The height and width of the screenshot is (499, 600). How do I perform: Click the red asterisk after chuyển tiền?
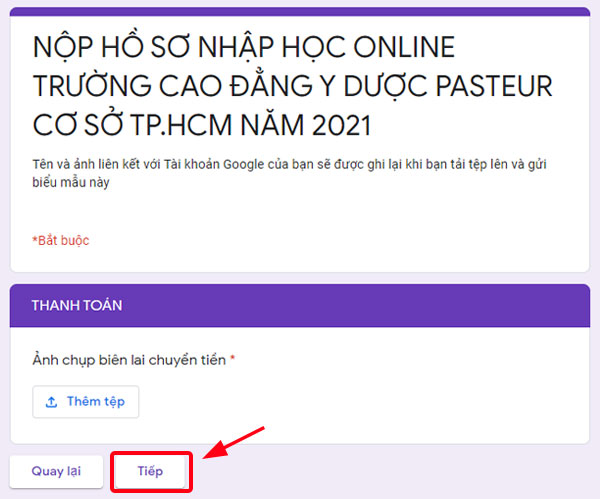233,359
